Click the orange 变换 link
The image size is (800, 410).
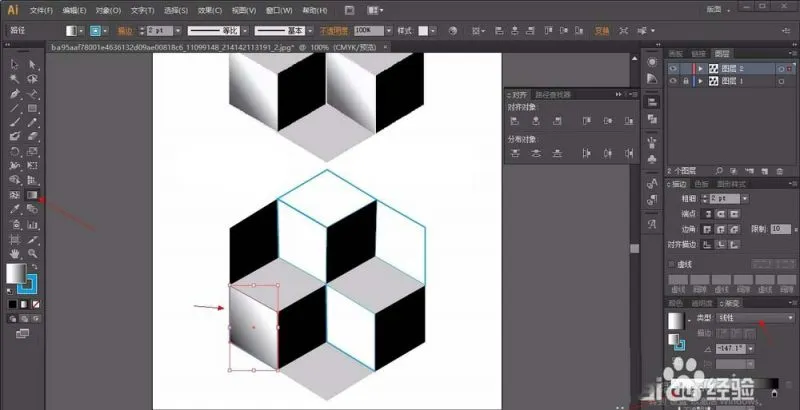pyautogui.click(x=602, y=31)
